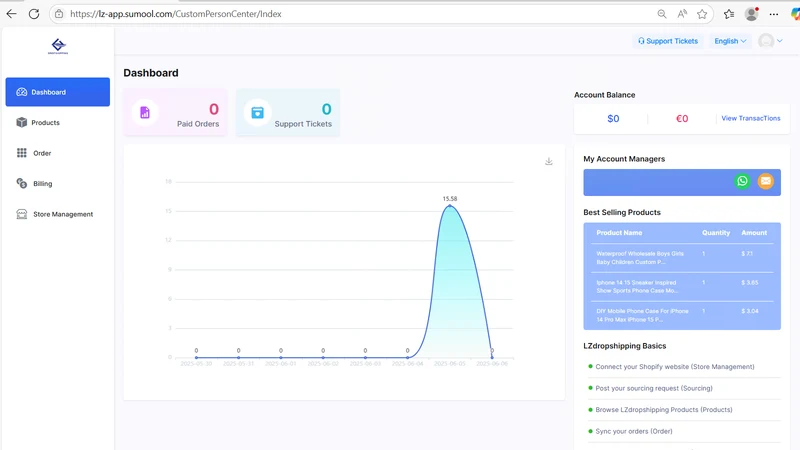800x450 pixels.
Task: Go to Products menu item
Action: [x=58, y=122]
